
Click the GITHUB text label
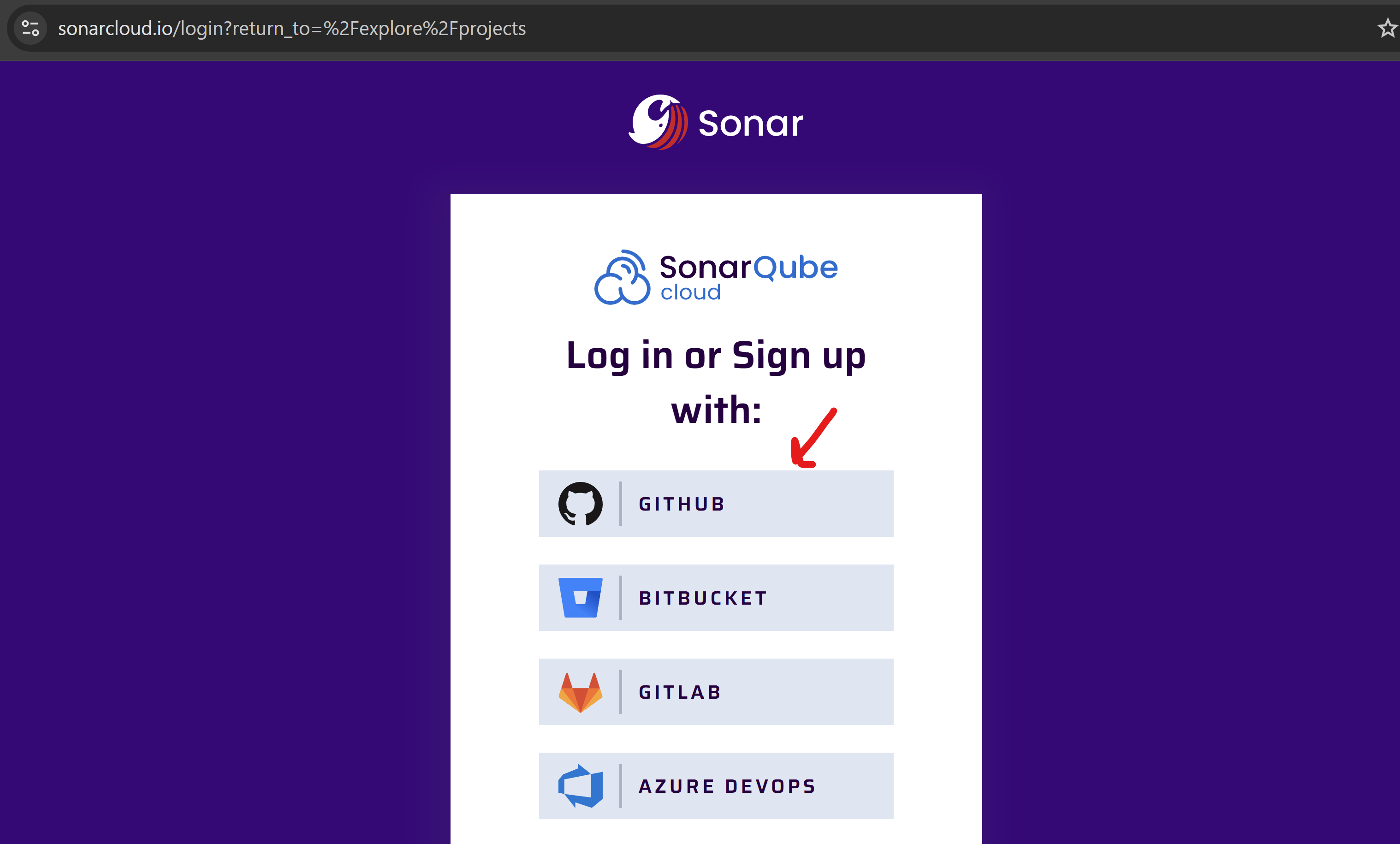(682, 504)
